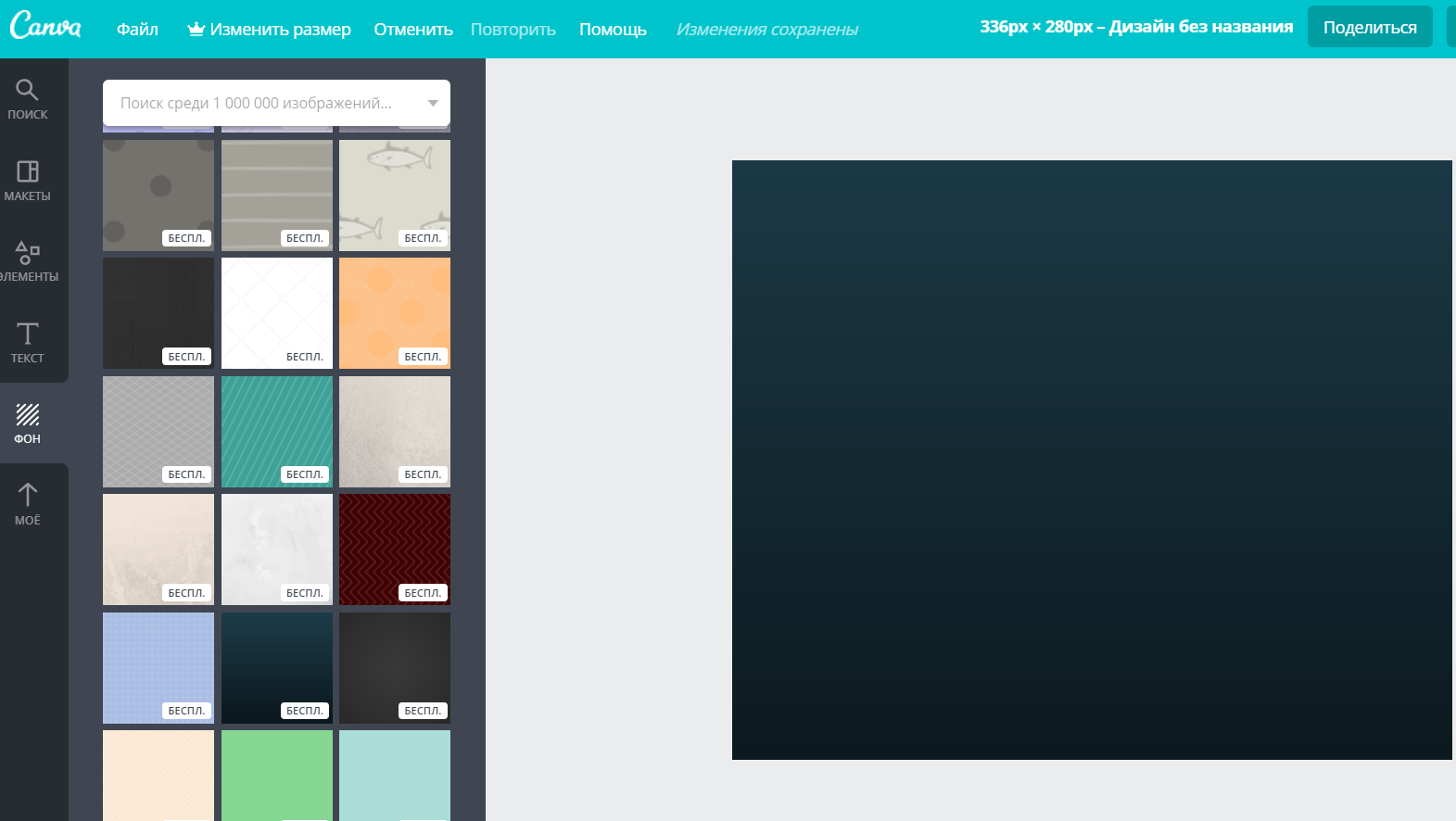Screen dimensions: 1456x821
Task: Click the Canva logo
Action: click(45, 26)
